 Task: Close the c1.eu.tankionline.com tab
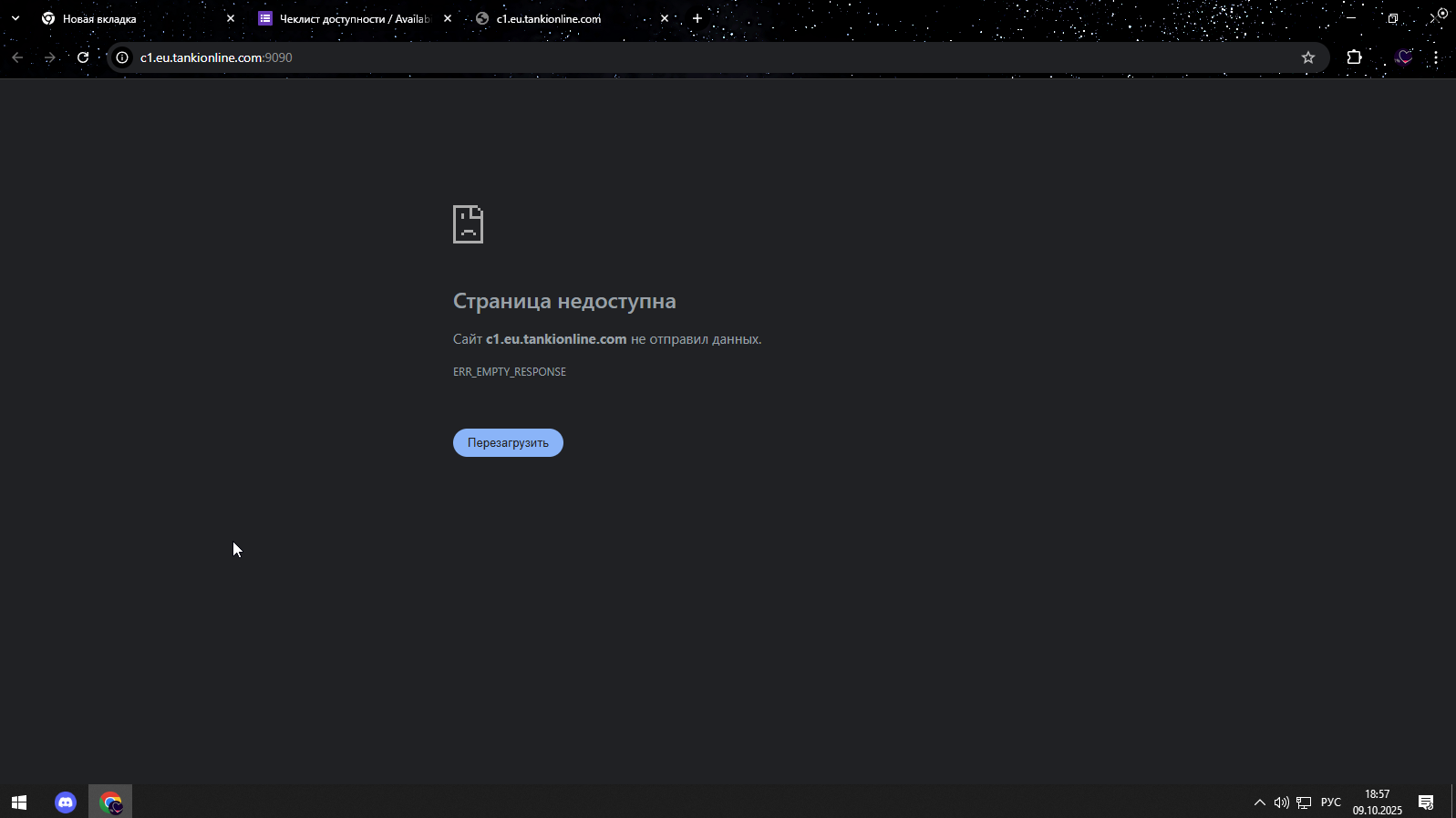pos(665,18)
